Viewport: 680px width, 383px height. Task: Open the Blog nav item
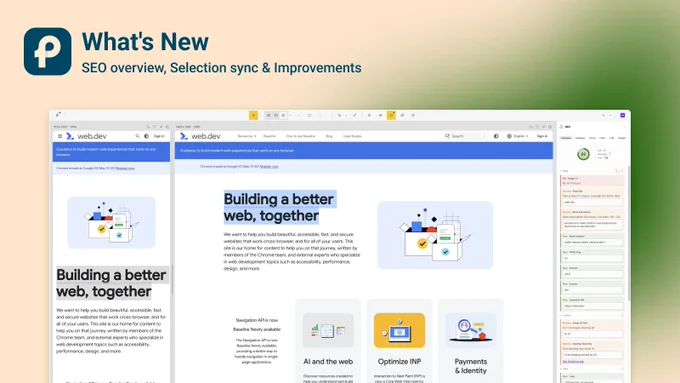tap(329, 136)
